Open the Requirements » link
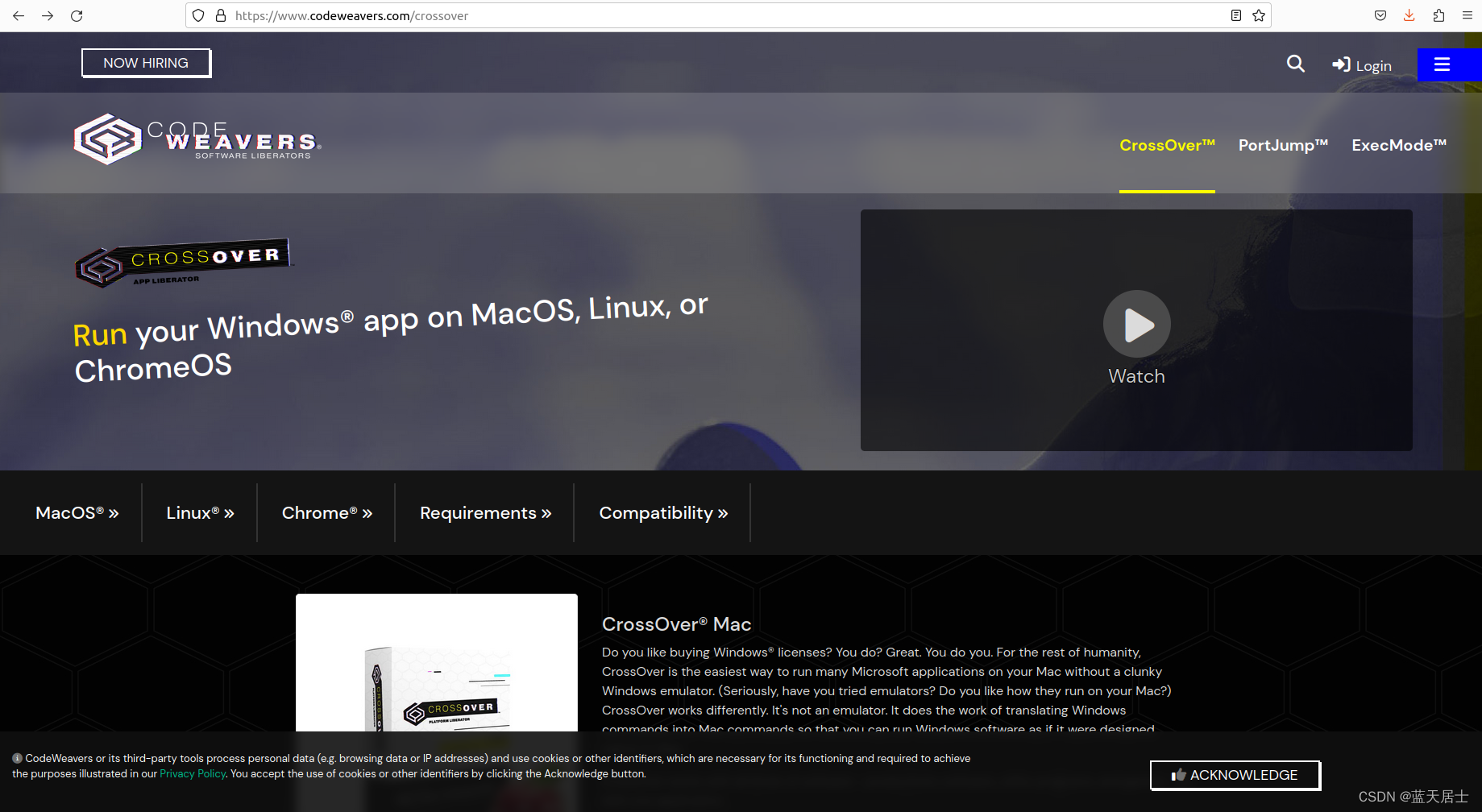 click(x=486, y=513)
